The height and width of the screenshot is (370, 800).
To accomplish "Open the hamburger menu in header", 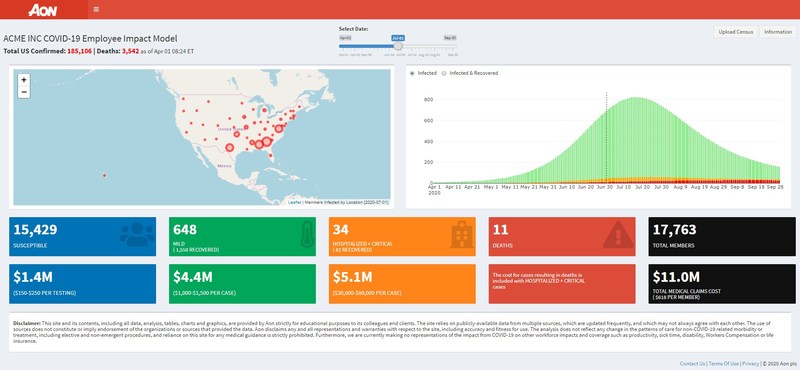I will pos(96,9).
